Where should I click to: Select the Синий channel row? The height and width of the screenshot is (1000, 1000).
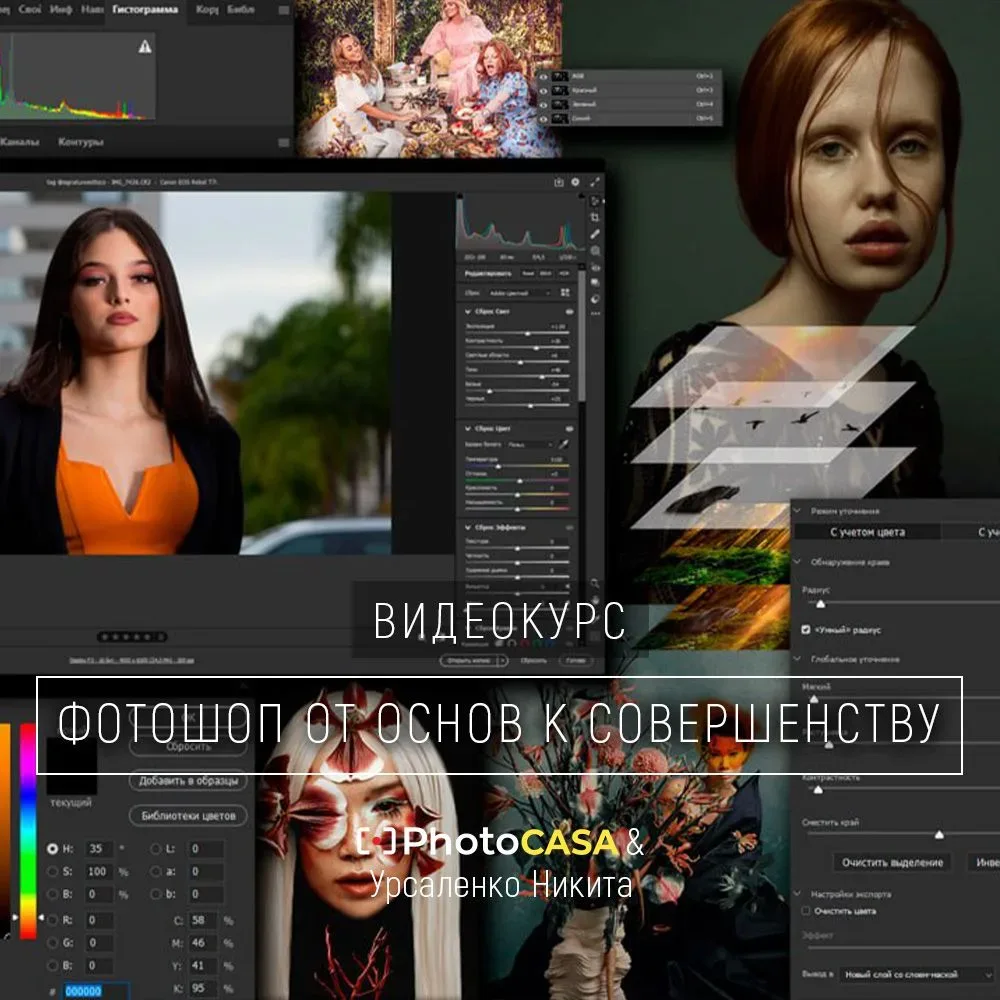[631, 119]
